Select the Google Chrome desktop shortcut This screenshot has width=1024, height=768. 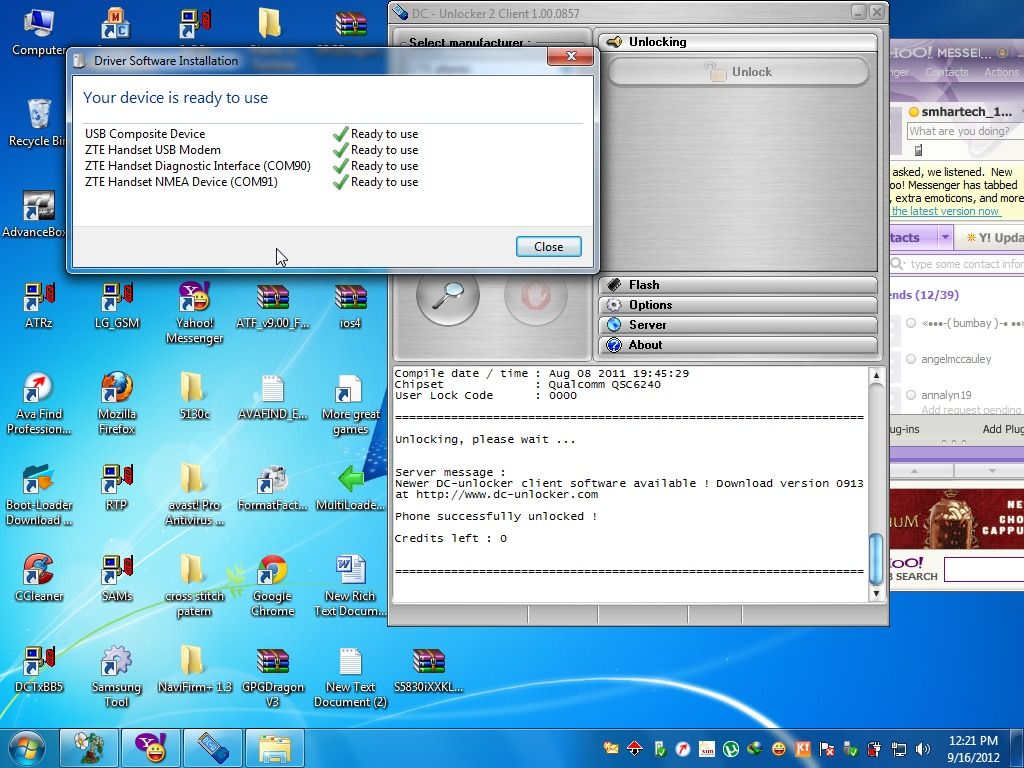[272, 585]
